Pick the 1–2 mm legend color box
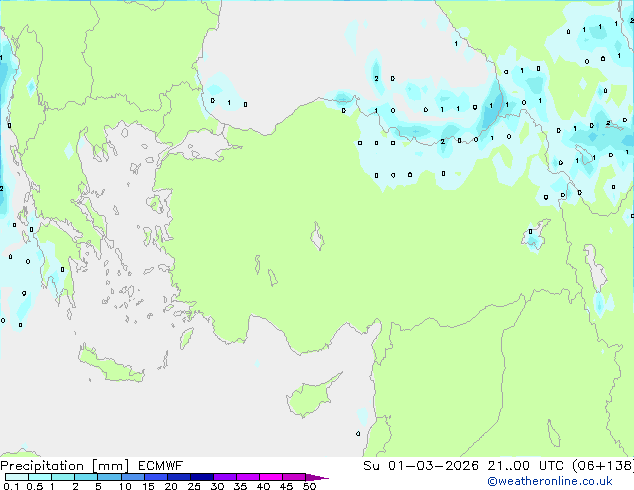This screenshot has height=490, width=634. coord(63,477)
